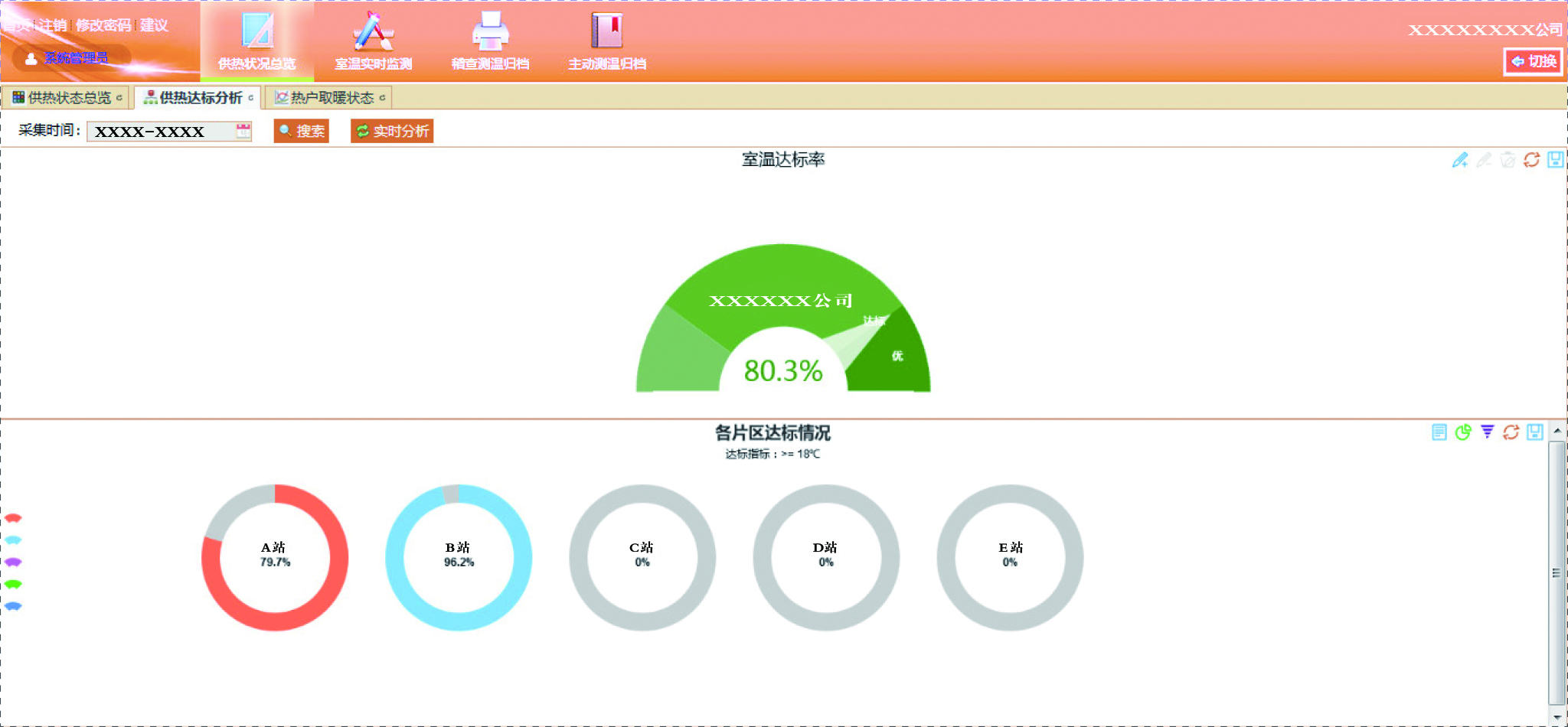
Task: Toggle the purple legend marker
Action: click(x=13, y=562)
